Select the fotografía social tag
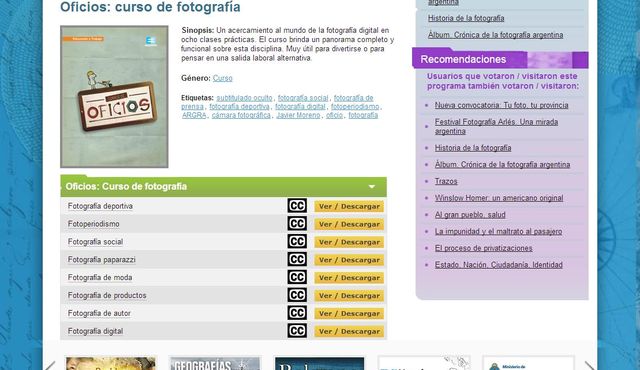Image resolution: width=640 pixels, height=370 pixels. (x=303, y=98)
